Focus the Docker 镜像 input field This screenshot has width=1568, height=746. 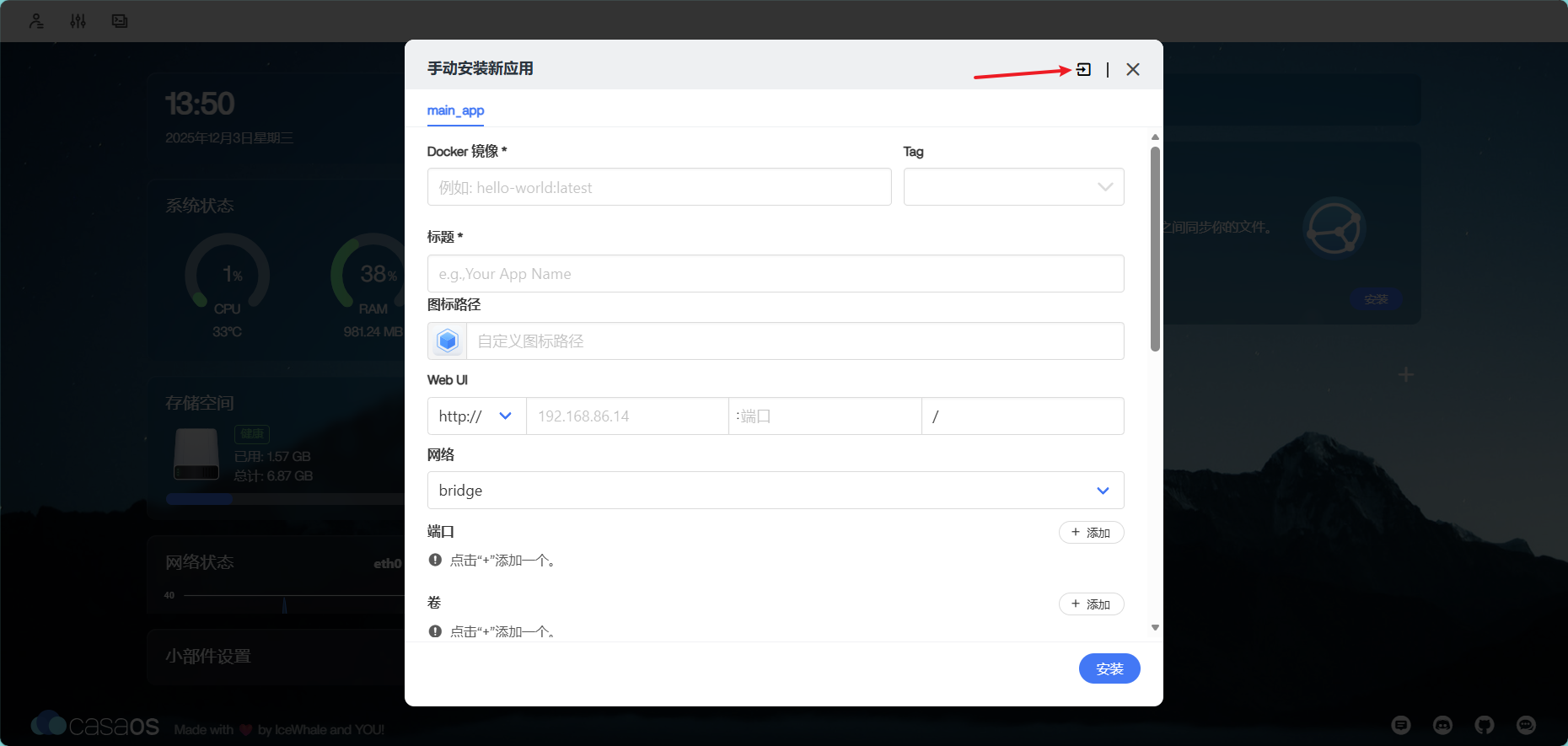click(x=658, y=187)
